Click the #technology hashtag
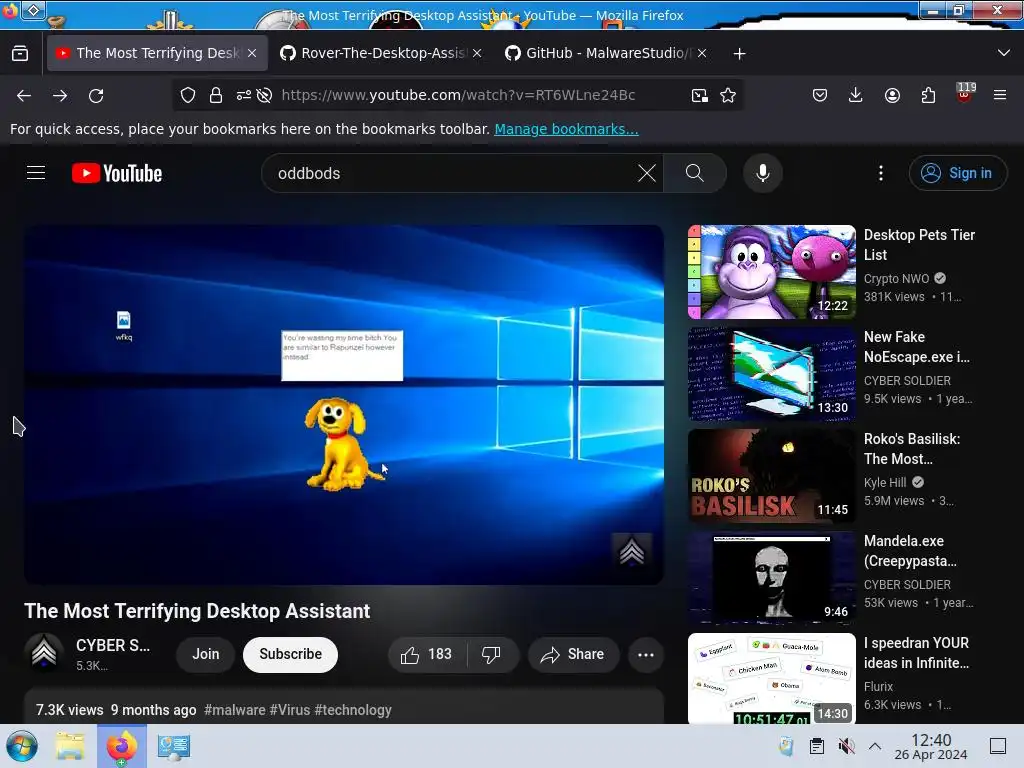1024x768 pixels. coord(353,710)
